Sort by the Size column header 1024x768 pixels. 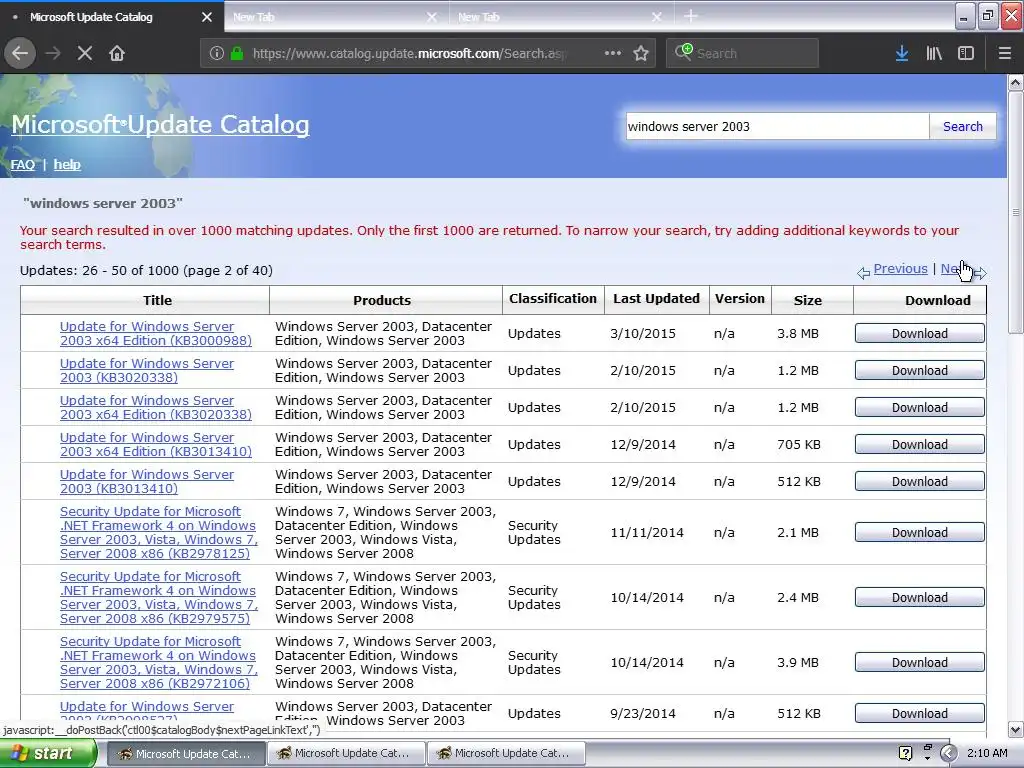pos(808,300)
